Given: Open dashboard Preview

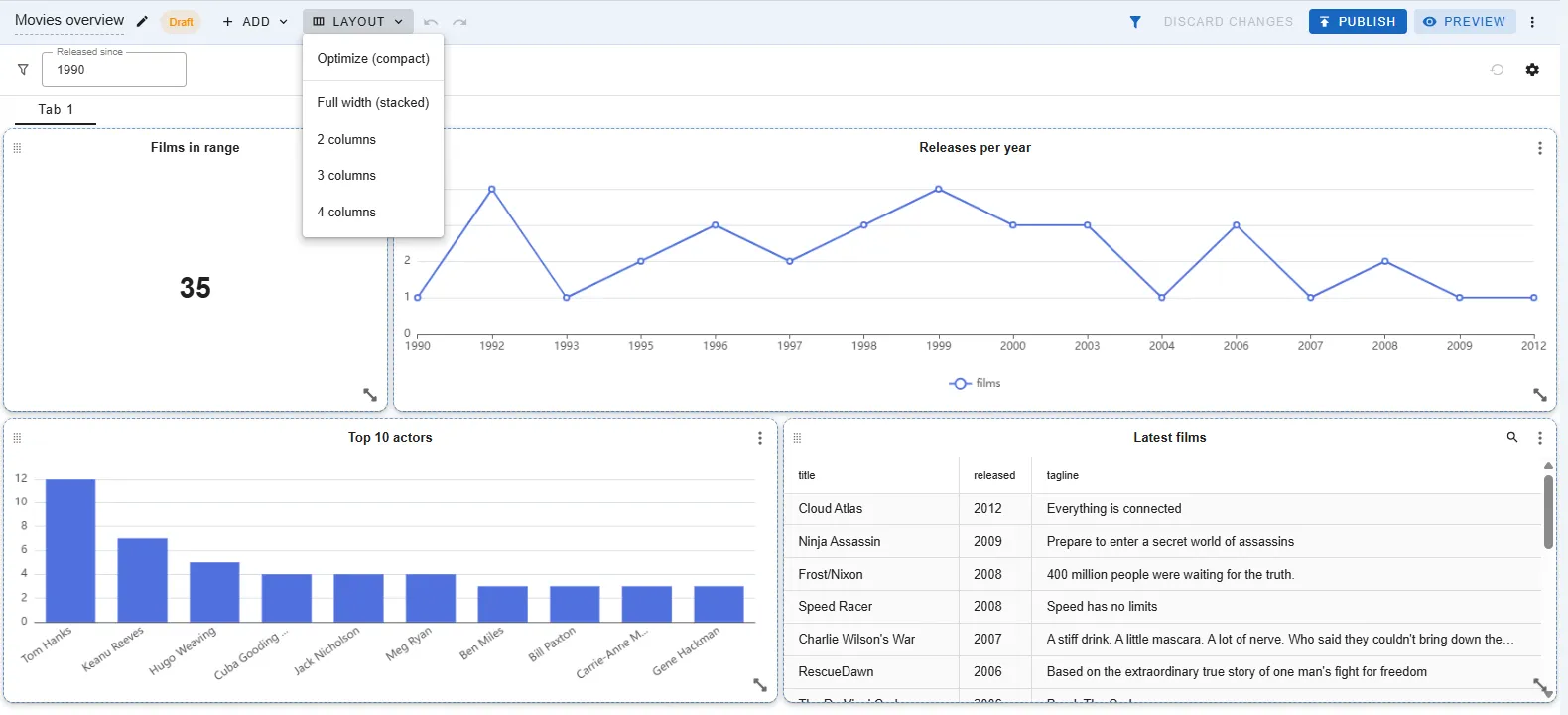Looking at the screenshot, I should (1465, 22).
